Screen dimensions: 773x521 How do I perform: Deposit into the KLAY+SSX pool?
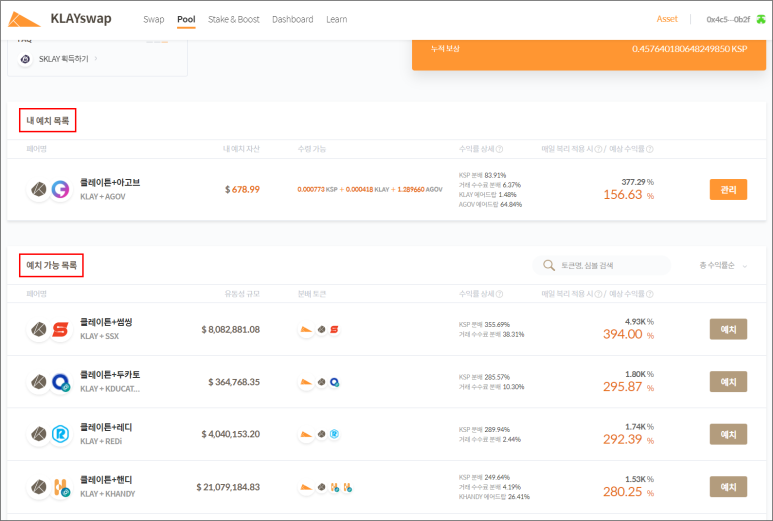point(728,329)
